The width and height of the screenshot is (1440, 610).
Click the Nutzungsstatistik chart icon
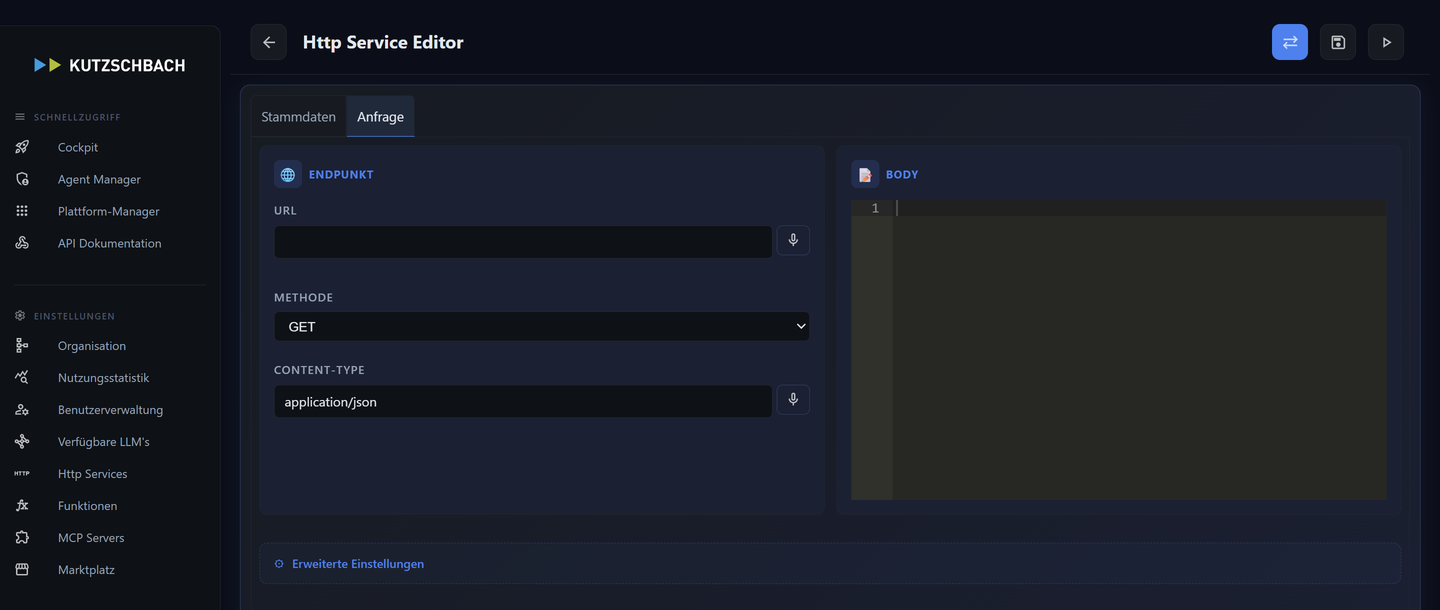(x=22, y=378)
